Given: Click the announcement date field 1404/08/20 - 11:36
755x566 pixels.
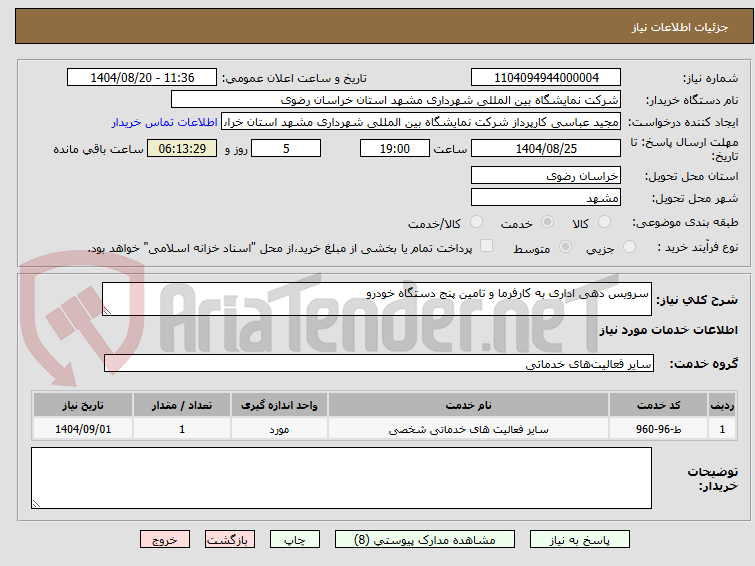Looking at the screenshot, I should click(x=142, y=78).
